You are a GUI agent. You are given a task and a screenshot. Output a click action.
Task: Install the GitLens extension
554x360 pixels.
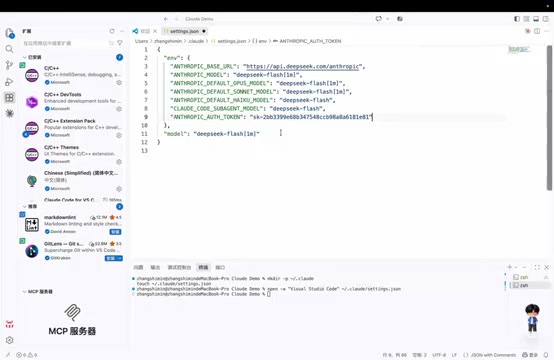click(x=111, y=258)
